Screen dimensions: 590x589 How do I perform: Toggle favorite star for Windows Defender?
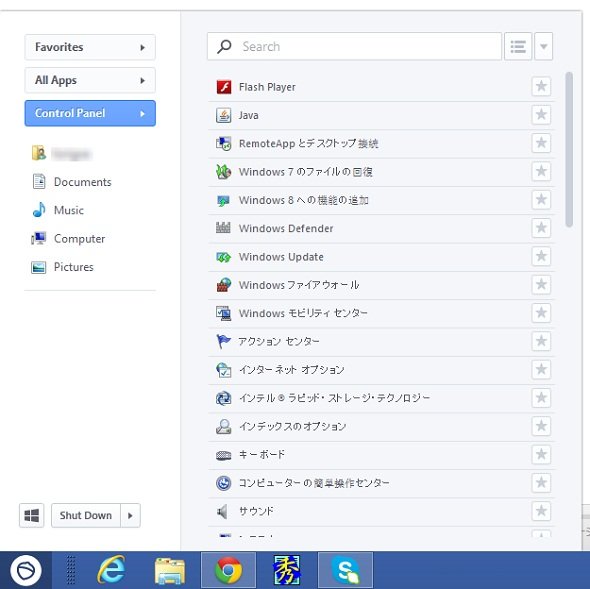tap(541, 228)
